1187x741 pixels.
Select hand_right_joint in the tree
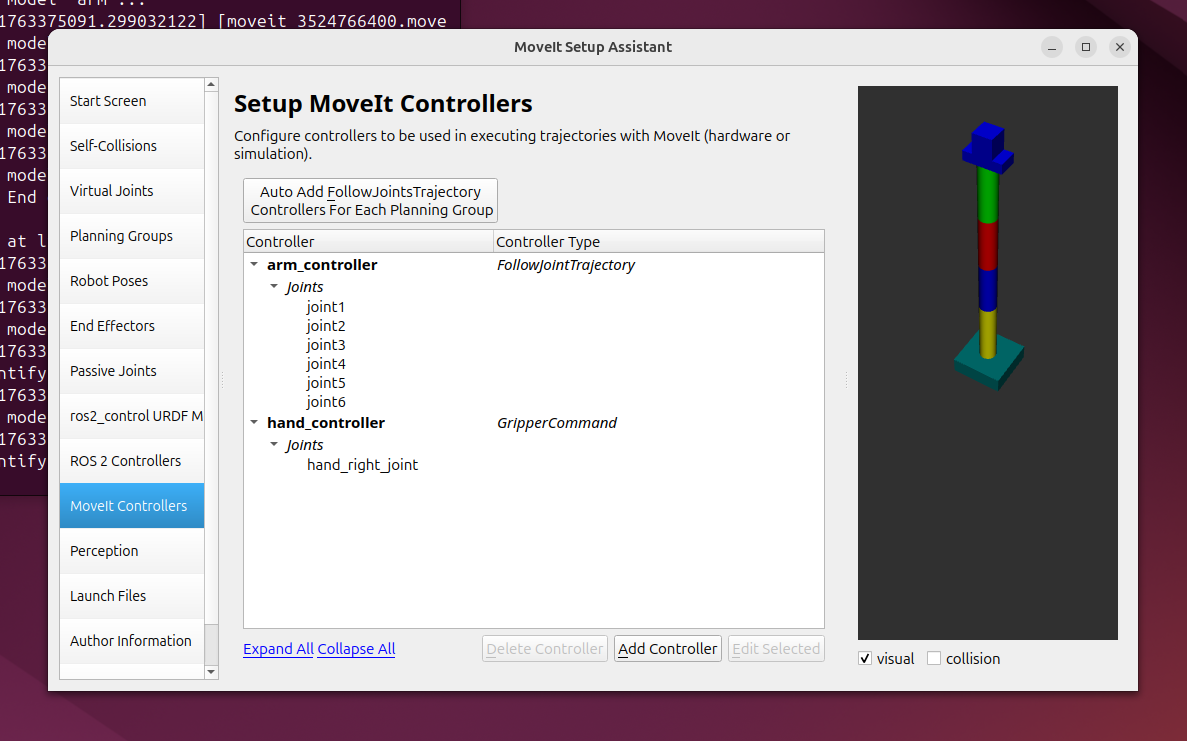click(x=362, y=465)
